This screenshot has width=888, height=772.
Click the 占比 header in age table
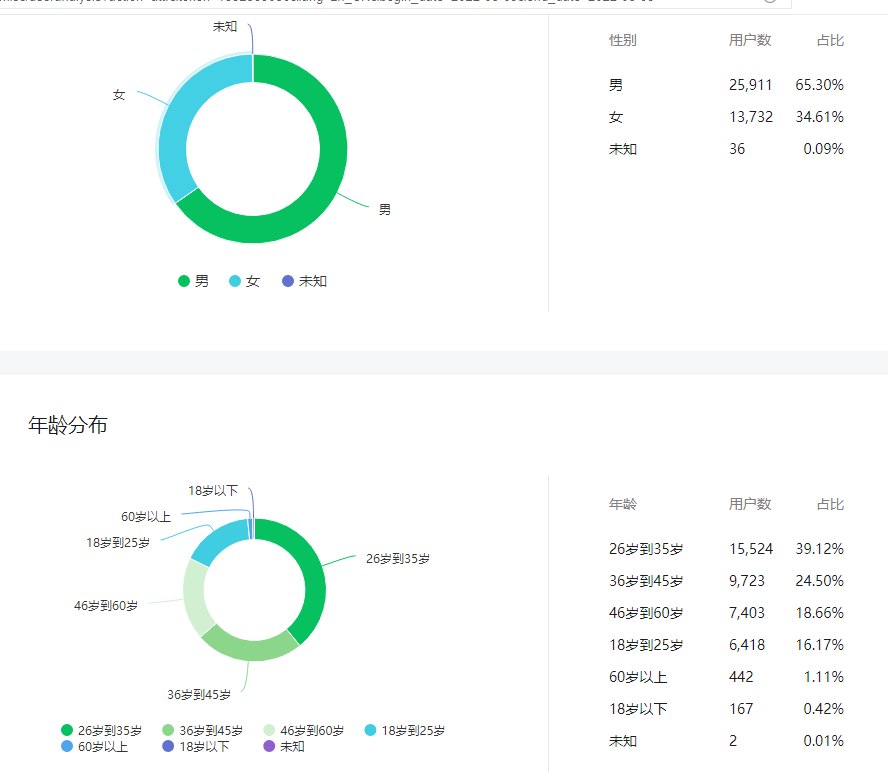click(830, 504)
